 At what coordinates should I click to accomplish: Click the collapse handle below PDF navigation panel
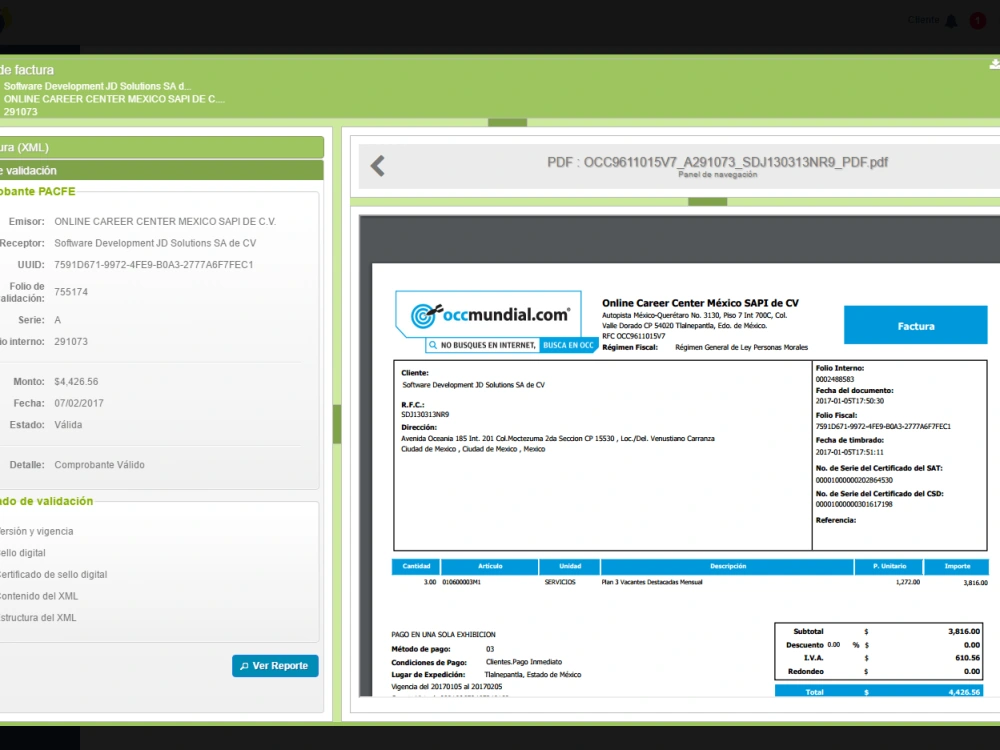(x=707, y=202)
